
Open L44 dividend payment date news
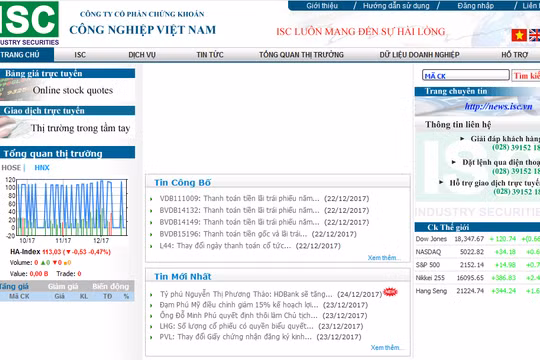click(x=225, y=246)
